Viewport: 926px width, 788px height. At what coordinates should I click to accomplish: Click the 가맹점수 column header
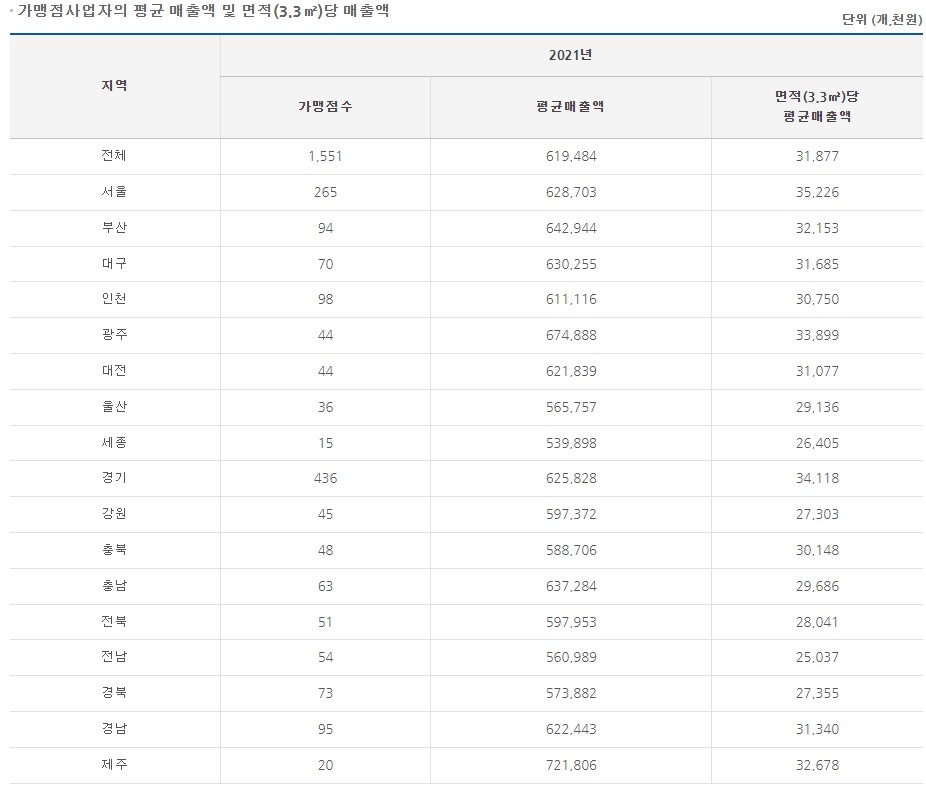(325, 106)
